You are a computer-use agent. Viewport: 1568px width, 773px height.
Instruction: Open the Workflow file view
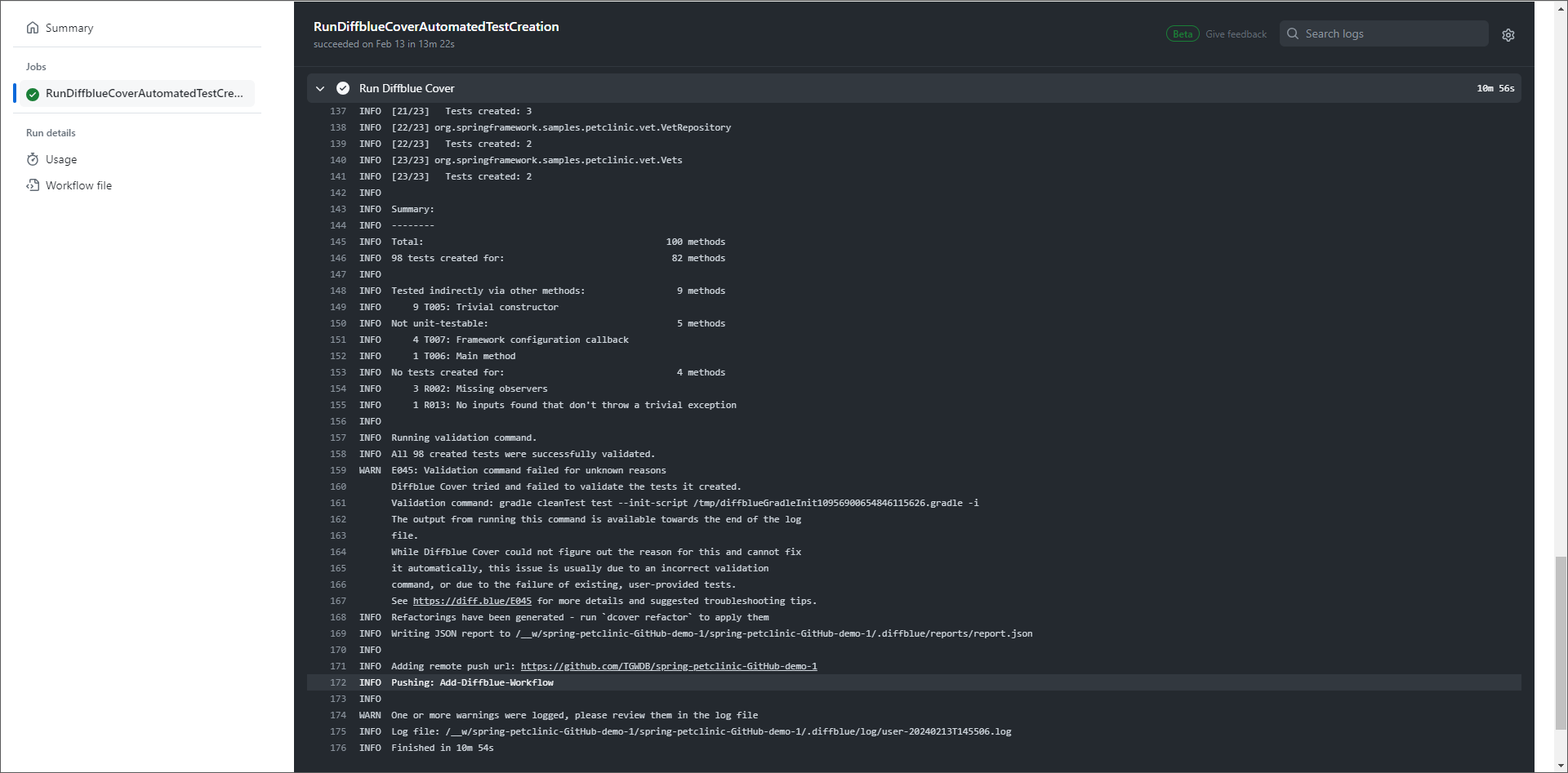(78, 185)
